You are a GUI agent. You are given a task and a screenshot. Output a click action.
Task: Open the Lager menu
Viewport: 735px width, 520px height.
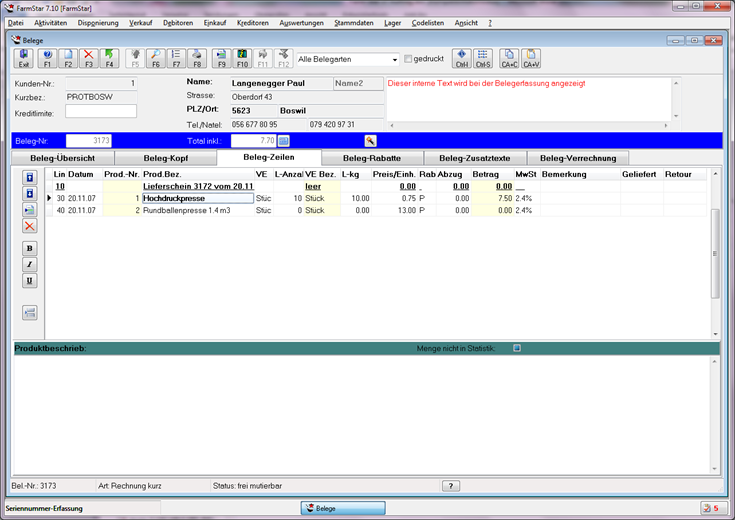click(x=392, y=23)
